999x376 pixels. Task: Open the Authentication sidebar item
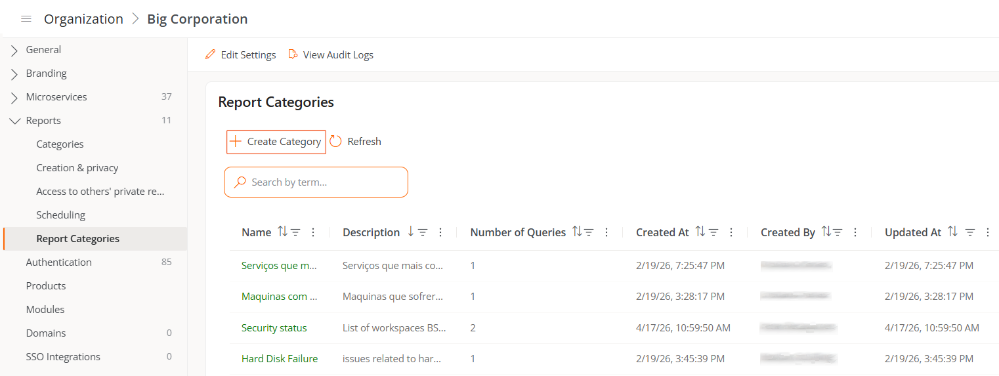click(x=59, y=262)
